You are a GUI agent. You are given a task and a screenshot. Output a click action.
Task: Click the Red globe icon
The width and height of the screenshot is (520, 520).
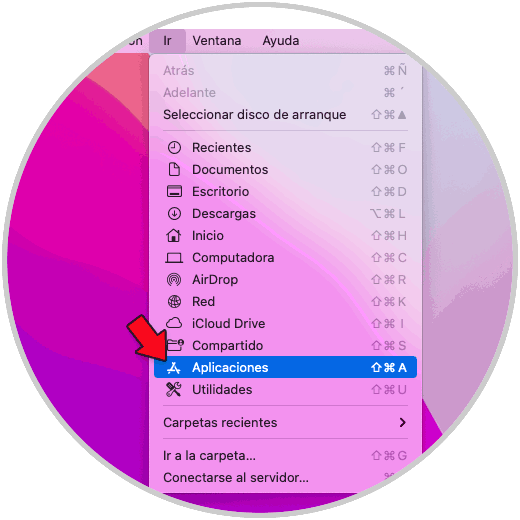(174, 302)
